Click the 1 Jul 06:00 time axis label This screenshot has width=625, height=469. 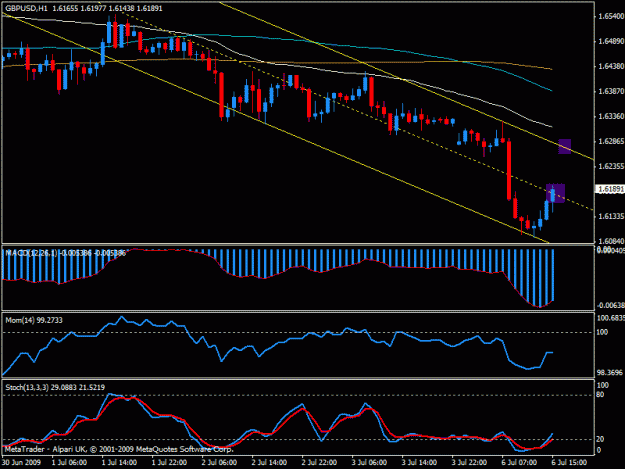click(69, 463)
